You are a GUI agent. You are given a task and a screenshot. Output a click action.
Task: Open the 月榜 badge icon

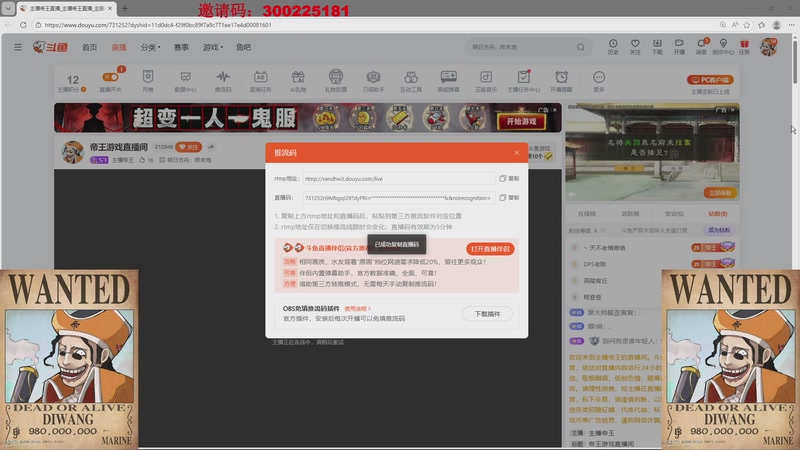[148, 81]
